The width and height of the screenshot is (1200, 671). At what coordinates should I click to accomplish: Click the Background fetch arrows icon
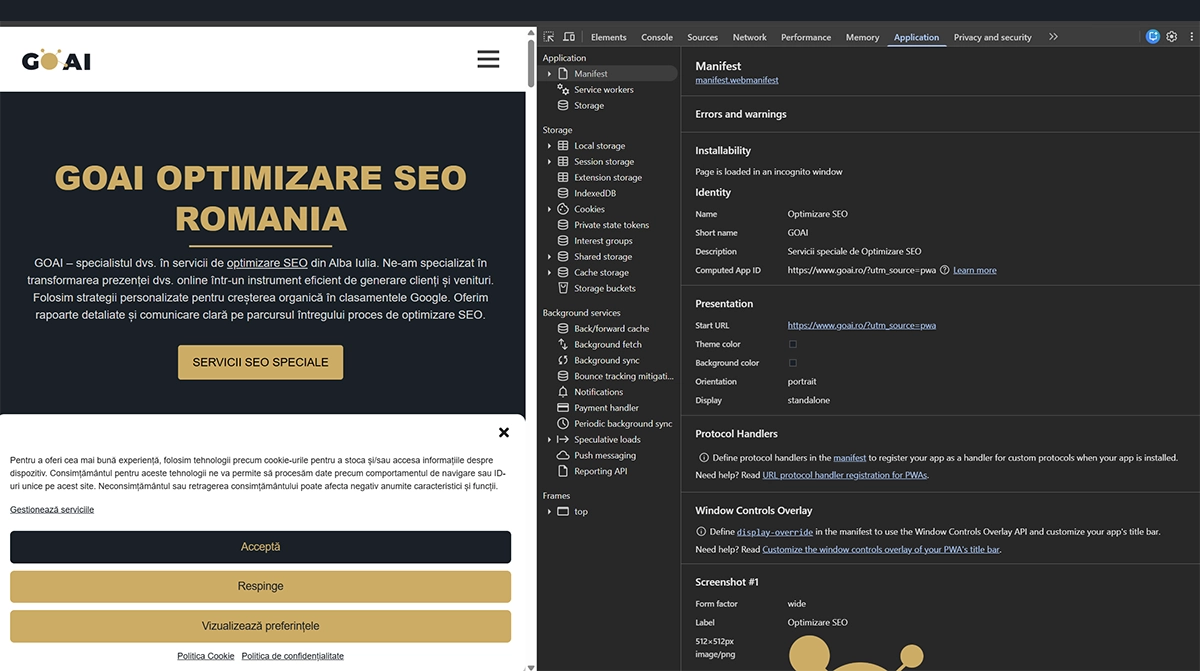pyautogui.click(x=563, y=344)
